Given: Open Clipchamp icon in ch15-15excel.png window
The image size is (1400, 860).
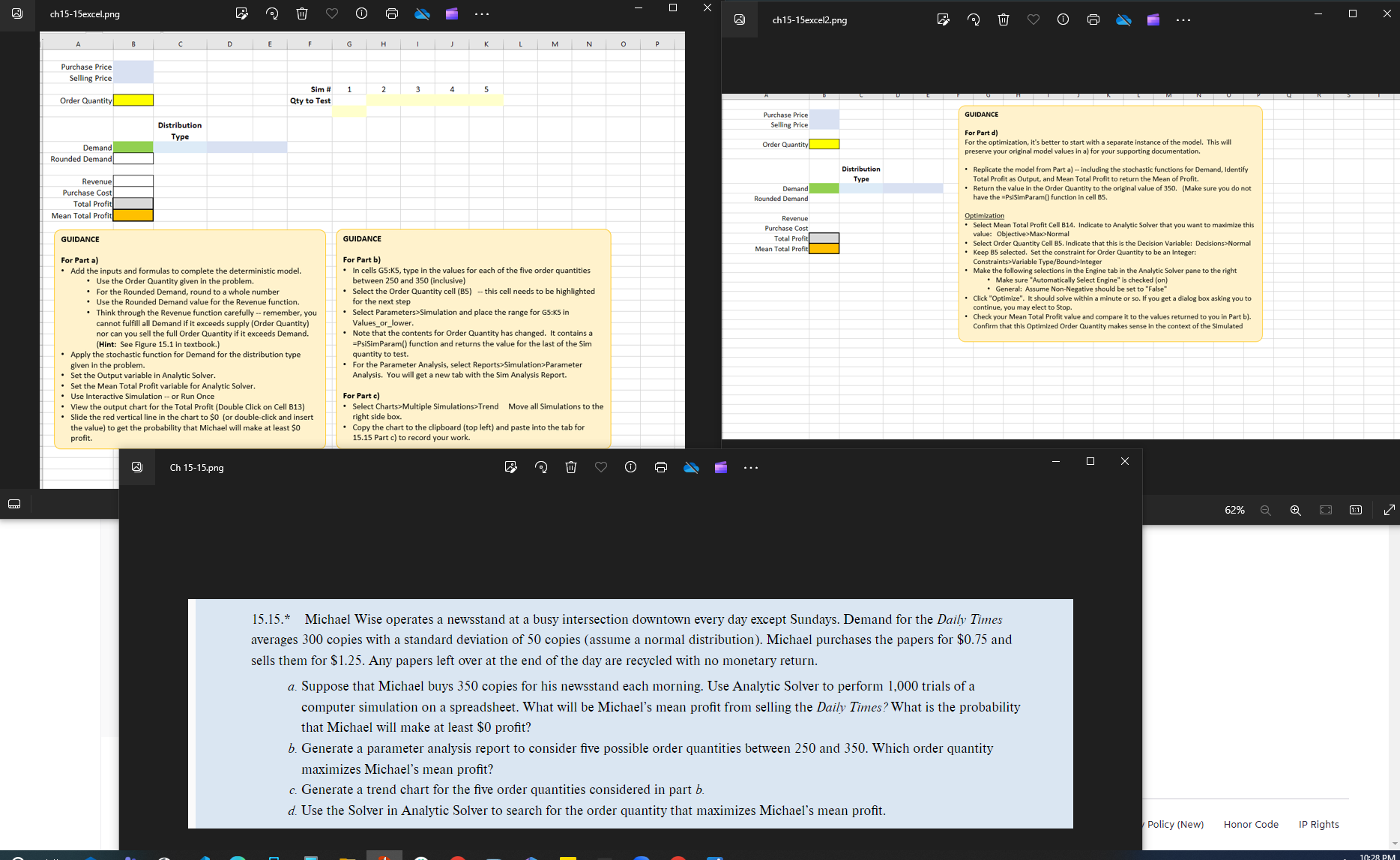Looking at the screenshot, I should (452, 13).
